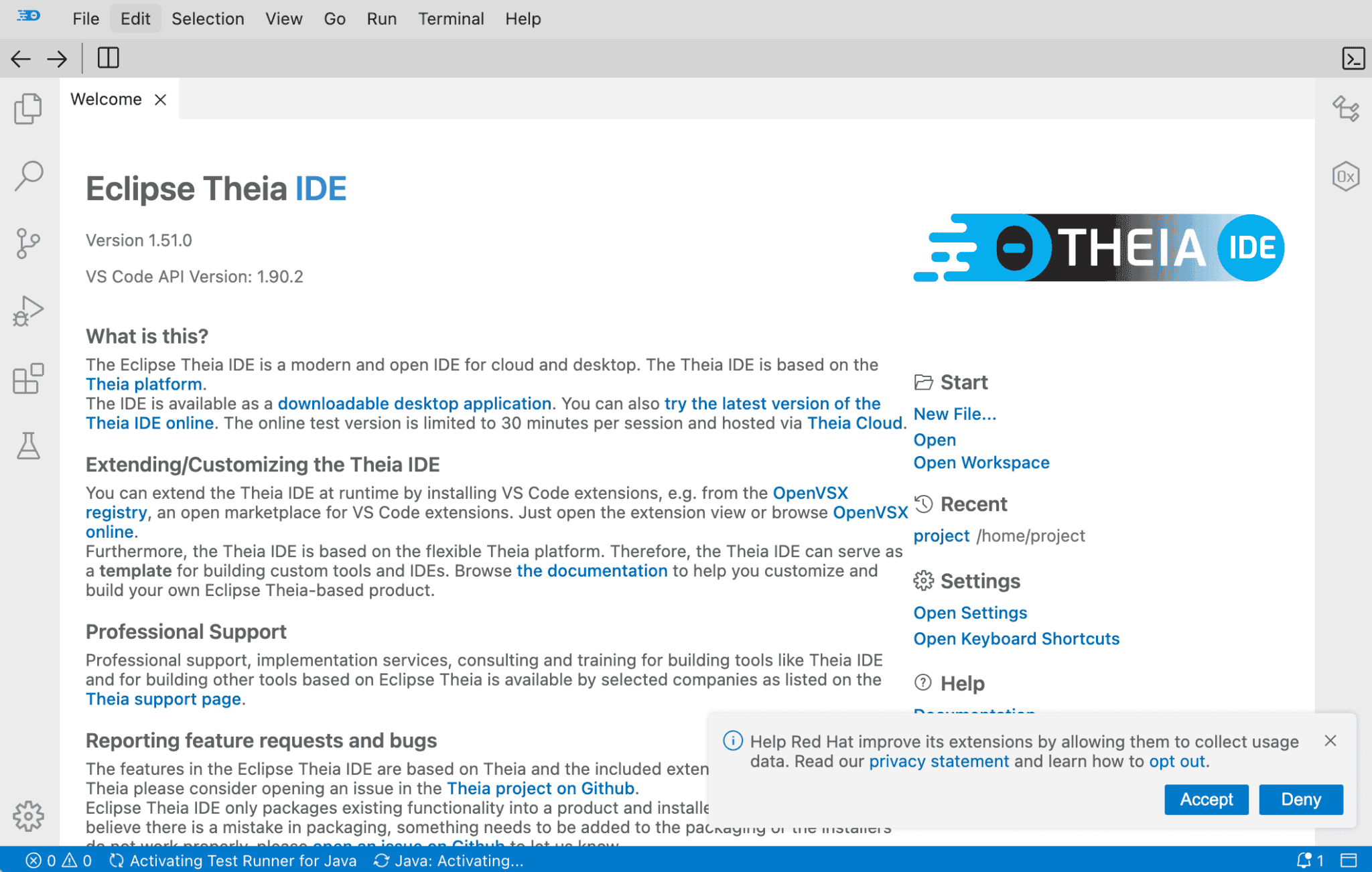Open the Settings gear in the sidebar

tap(28, 816)
